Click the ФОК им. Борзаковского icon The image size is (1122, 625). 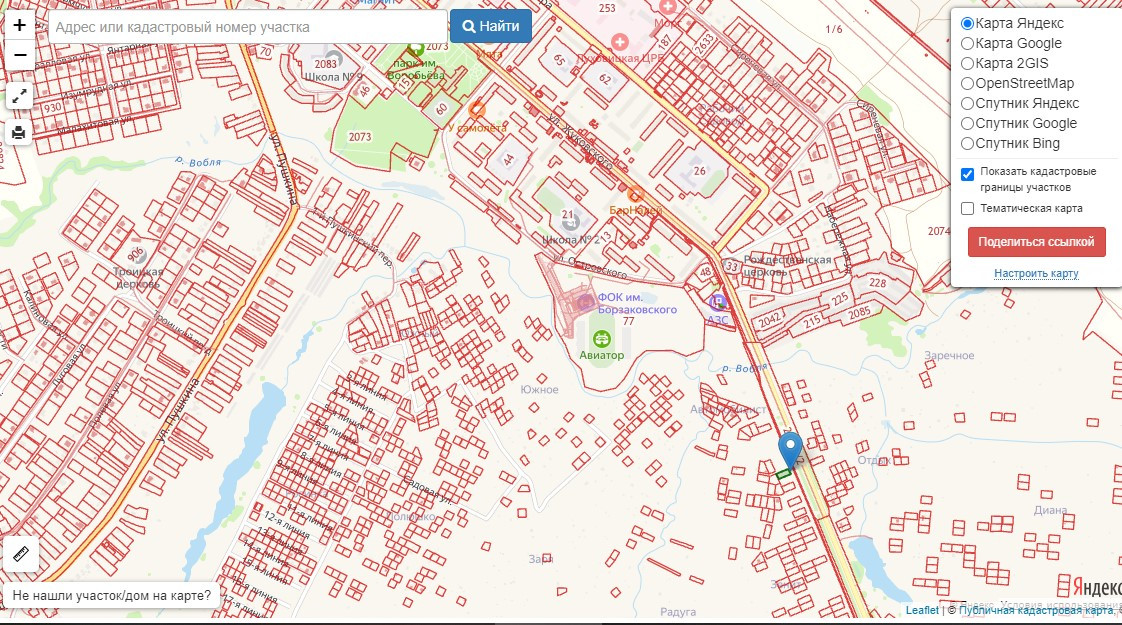coord(587,302)
